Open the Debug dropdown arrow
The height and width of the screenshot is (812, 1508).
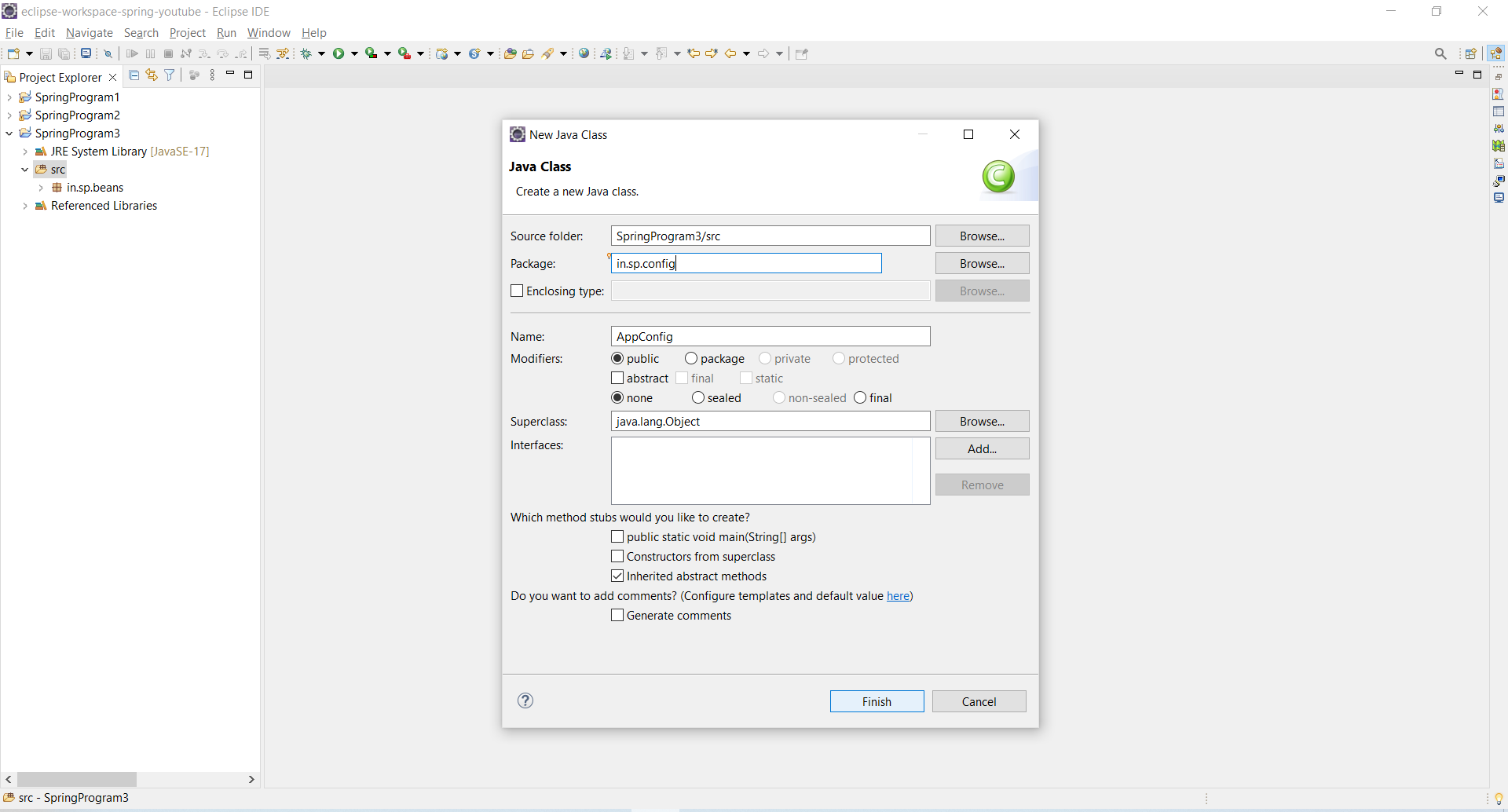pyautogui.click(x=321, y=53)
